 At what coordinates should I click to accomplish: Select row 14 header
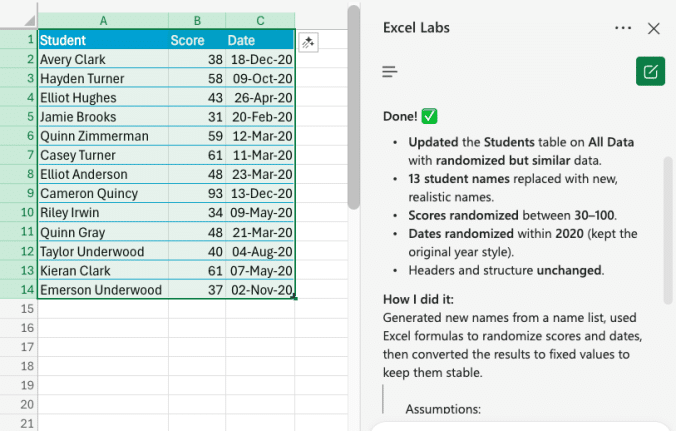18,290
